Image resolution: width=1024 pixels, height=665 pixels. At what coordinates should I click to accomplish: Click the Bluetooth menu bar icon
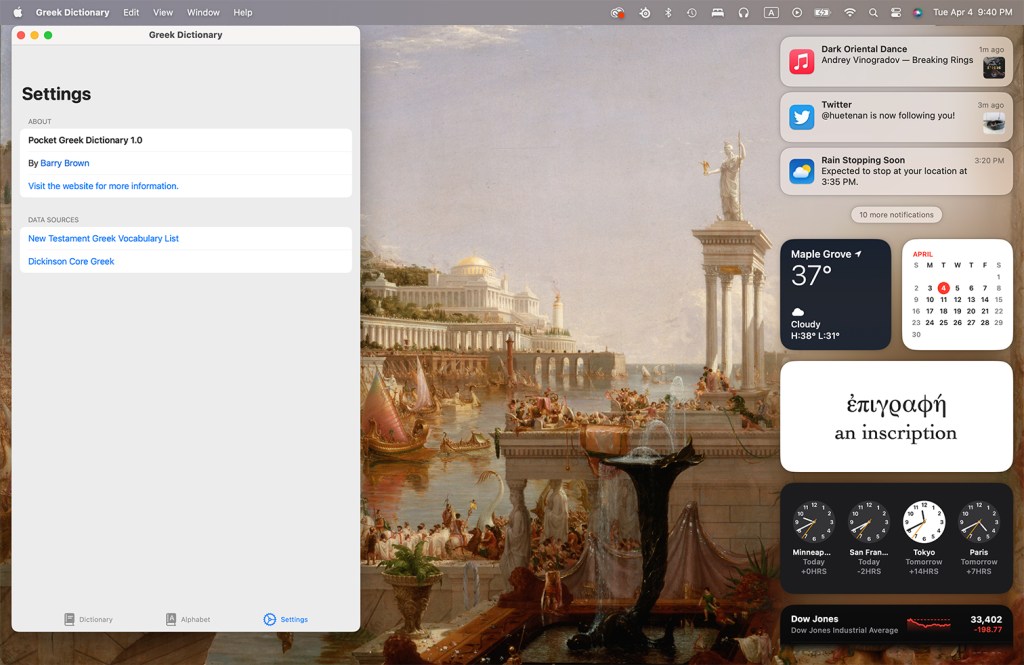point(668,13)
